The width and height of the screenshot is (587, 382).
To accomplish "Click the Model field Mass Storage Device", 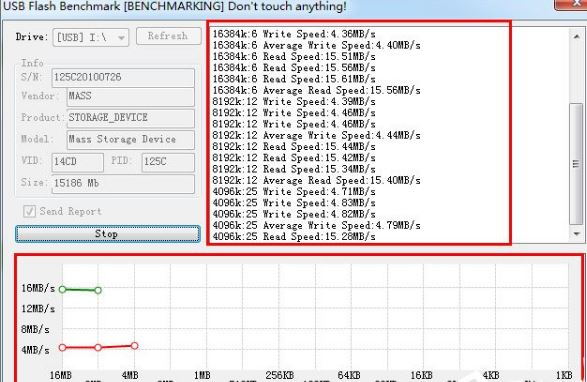I will (x=131, y=139).
